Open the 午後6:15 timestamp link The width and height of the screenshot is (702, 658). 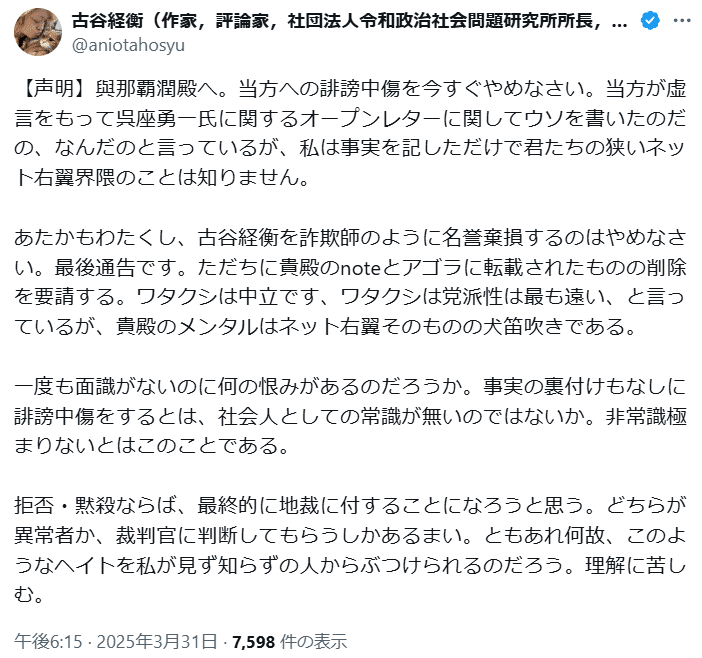pos(42,640)
